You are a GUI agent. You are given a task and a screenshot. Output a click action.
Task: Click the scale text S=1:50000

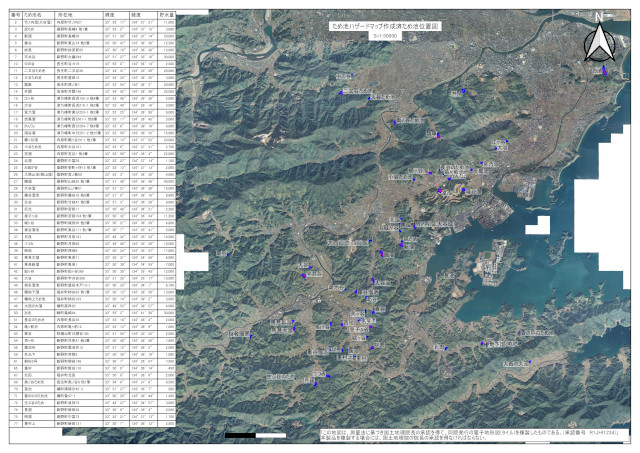(385, 36)
